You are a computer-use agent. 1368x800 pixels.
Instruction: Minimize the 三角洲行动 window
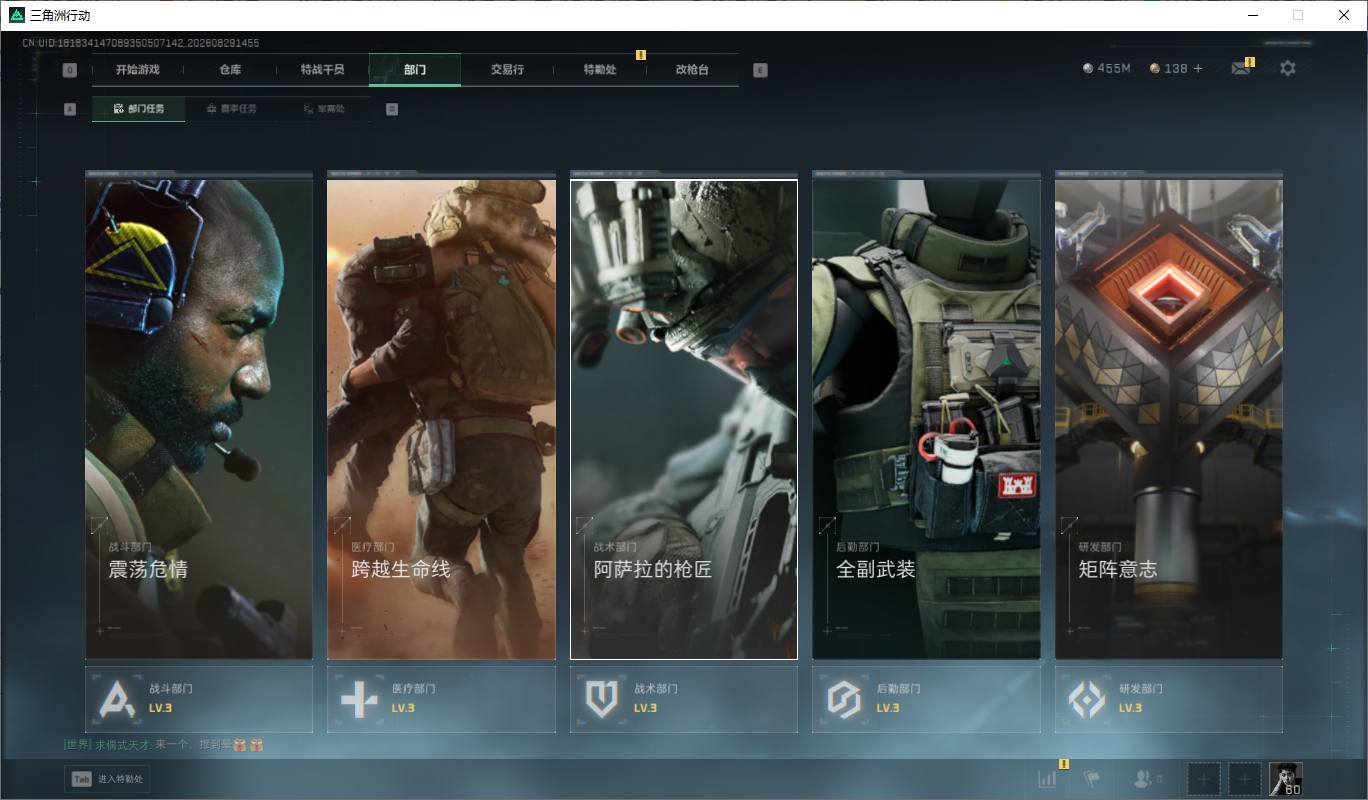[x=1252, y=15]
